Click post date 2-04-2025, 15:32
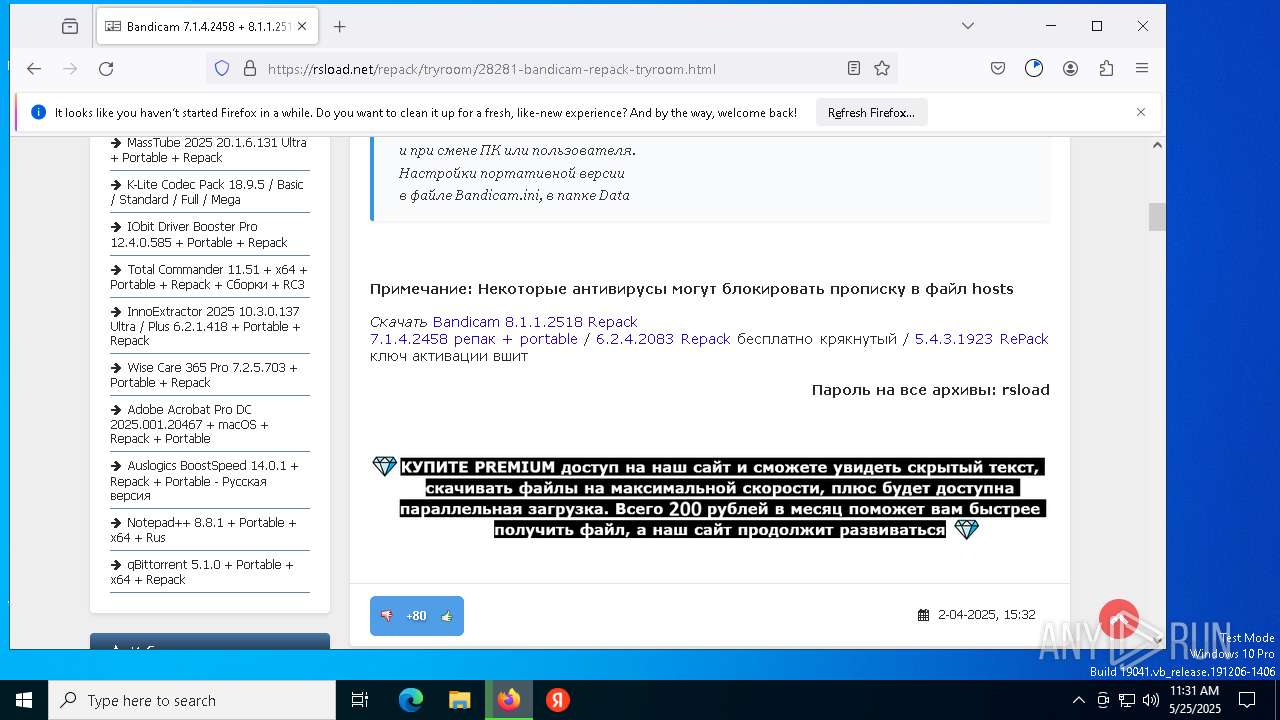Screen dimensions: 1280x720 (x=986, y=615)
